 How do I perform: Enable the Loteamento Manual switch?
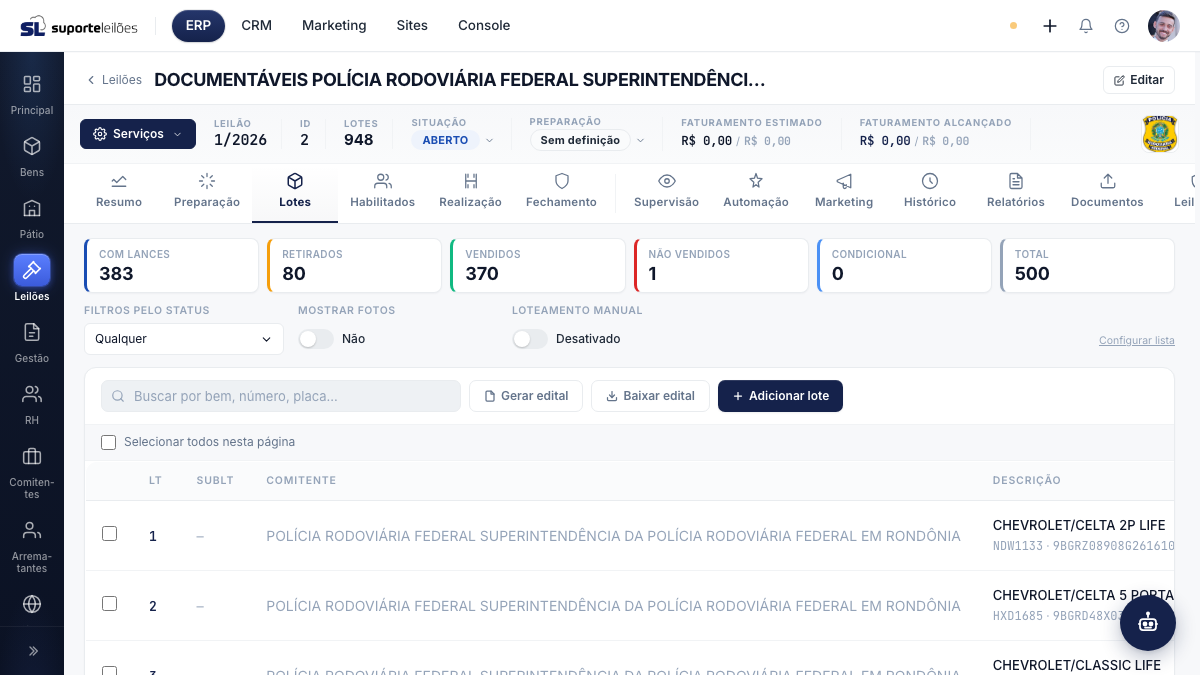[530, 339]
